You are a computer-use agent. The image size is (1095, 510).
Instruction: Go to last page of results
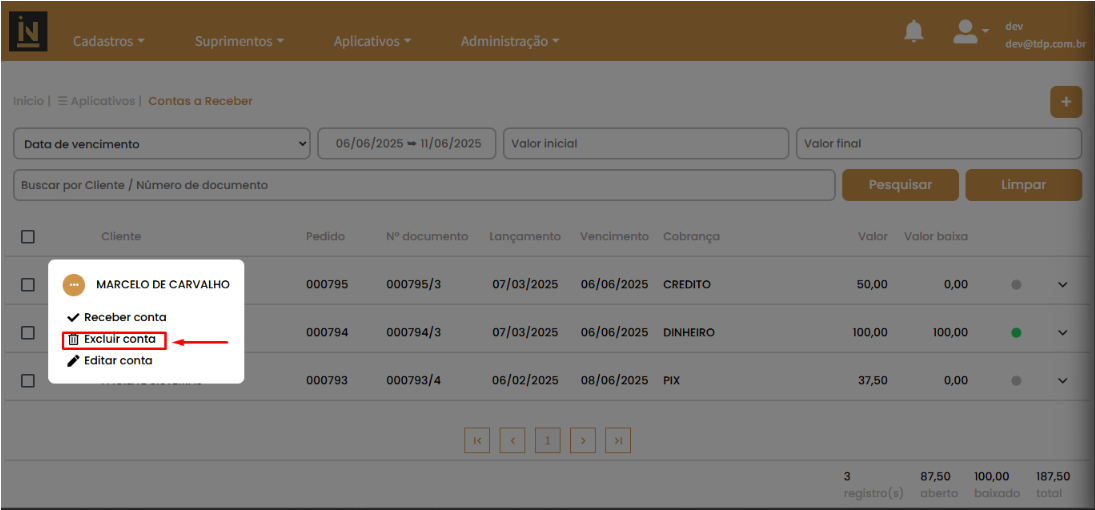(618, 441)
